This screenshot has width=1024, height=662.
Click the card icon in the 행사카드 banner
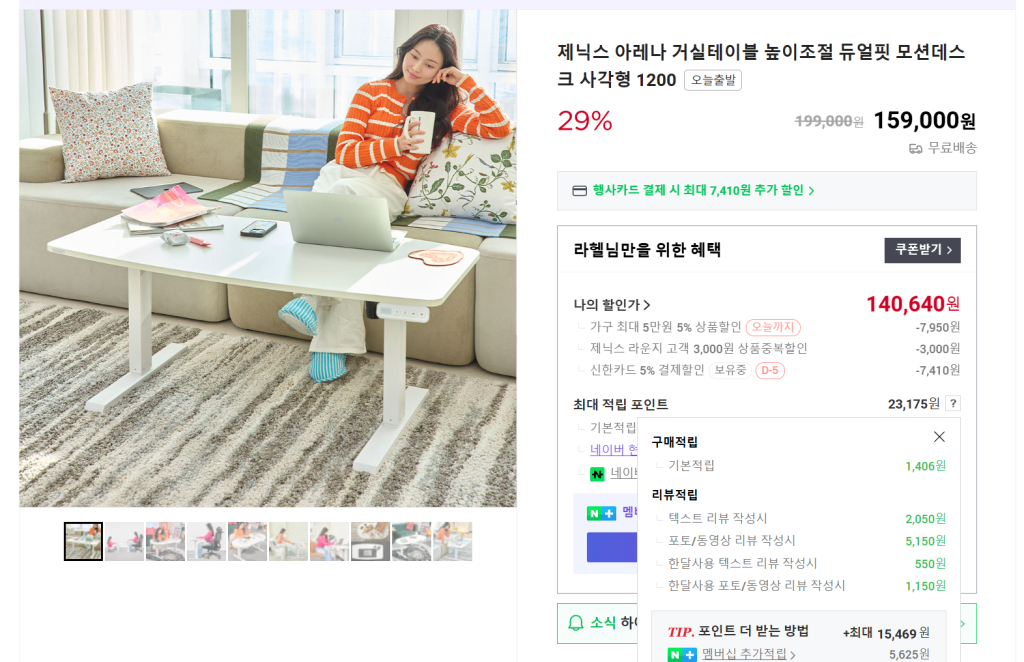click(579, 191)
